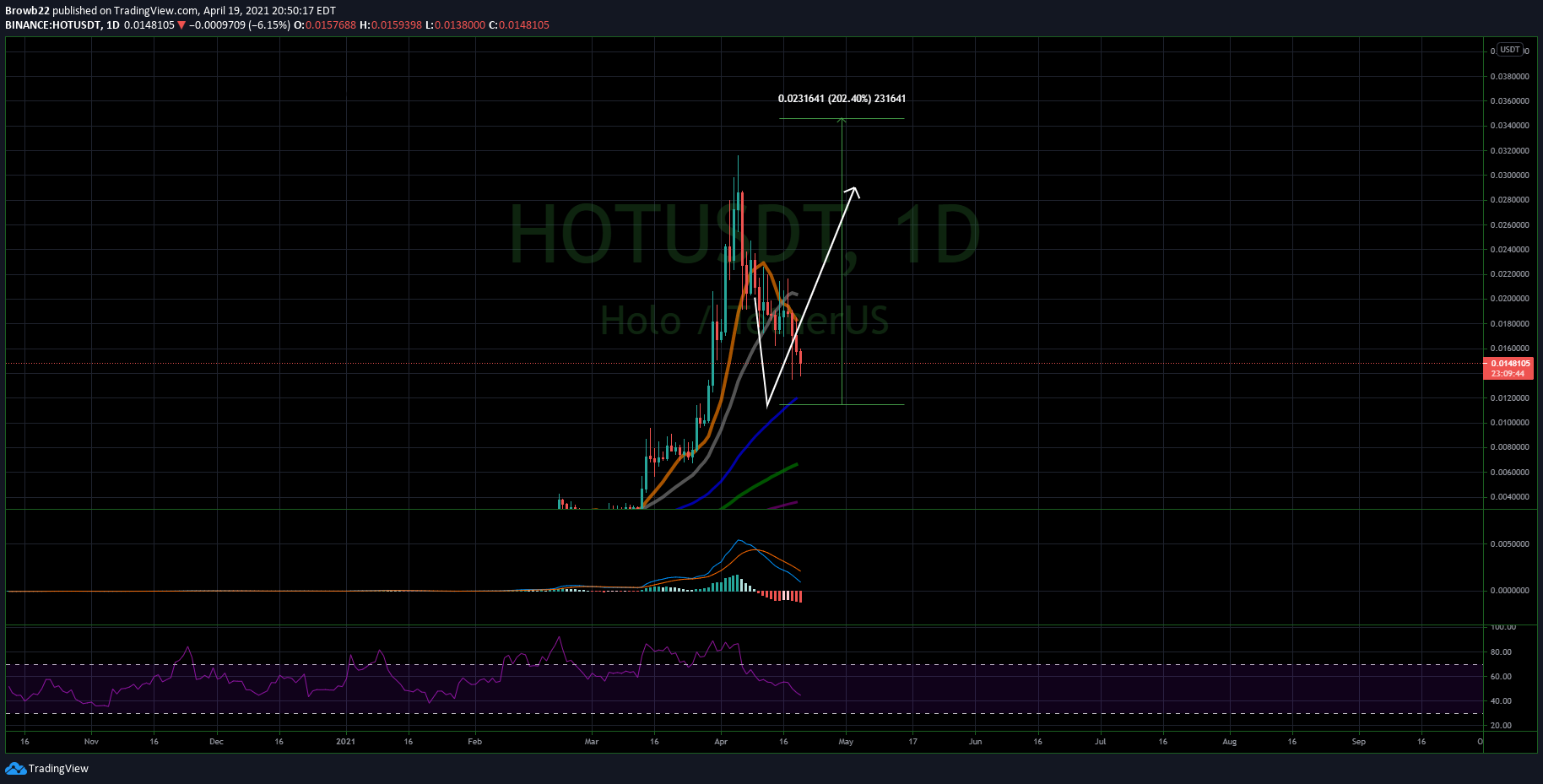This screenshot has width=1543, height=784.
Task: Click the Dec date label on time axis
Action: point(216,742)
